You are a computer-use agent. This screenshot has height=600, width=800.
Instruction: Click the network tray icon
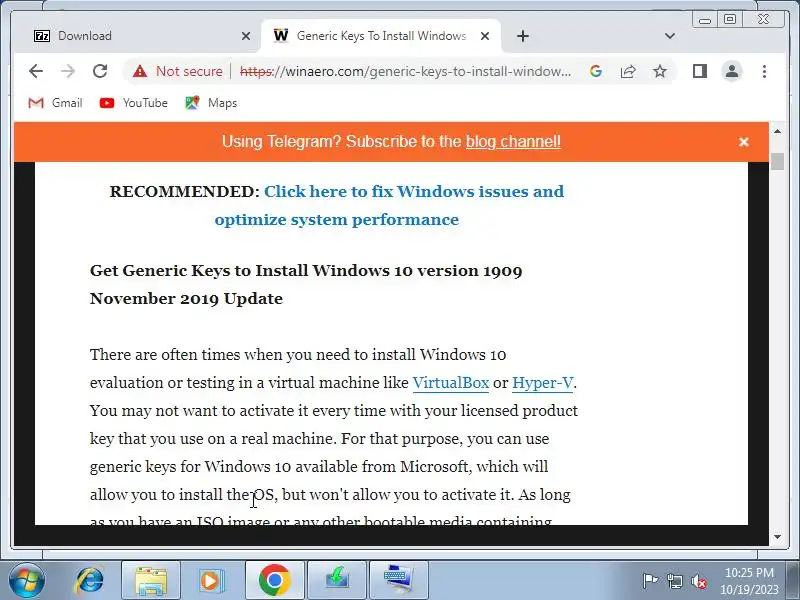pyautogui.click(x=674, y=581)
